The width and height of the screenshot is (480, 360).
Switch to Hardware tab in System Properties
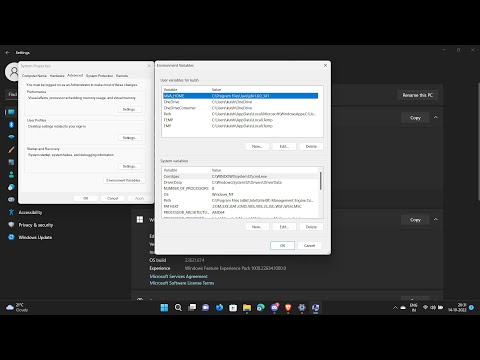tap(57, 76)
